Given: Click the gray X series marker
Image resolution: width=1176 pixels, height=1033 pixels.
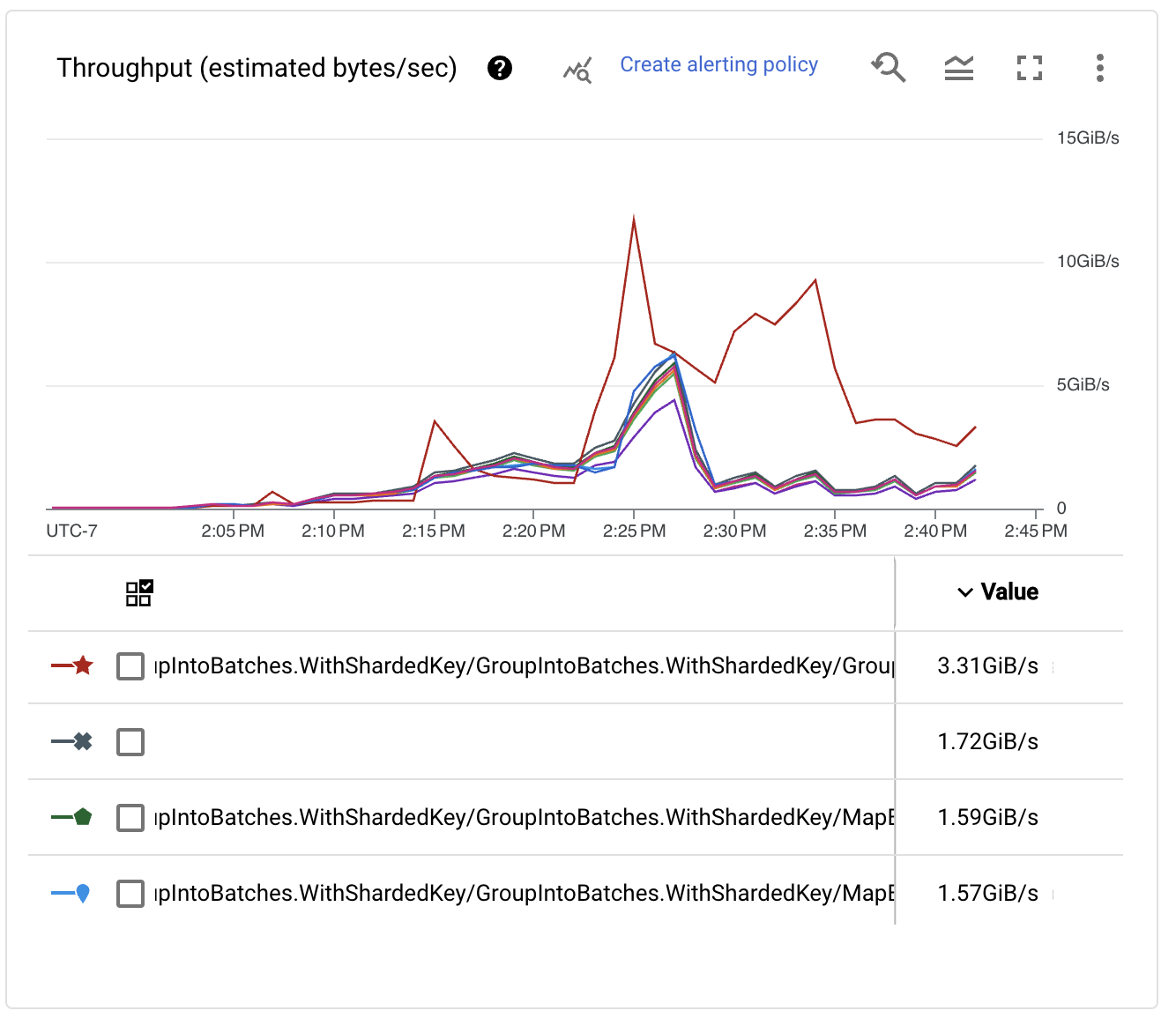Looking at the screenshot, I should (x=82, y=741).
